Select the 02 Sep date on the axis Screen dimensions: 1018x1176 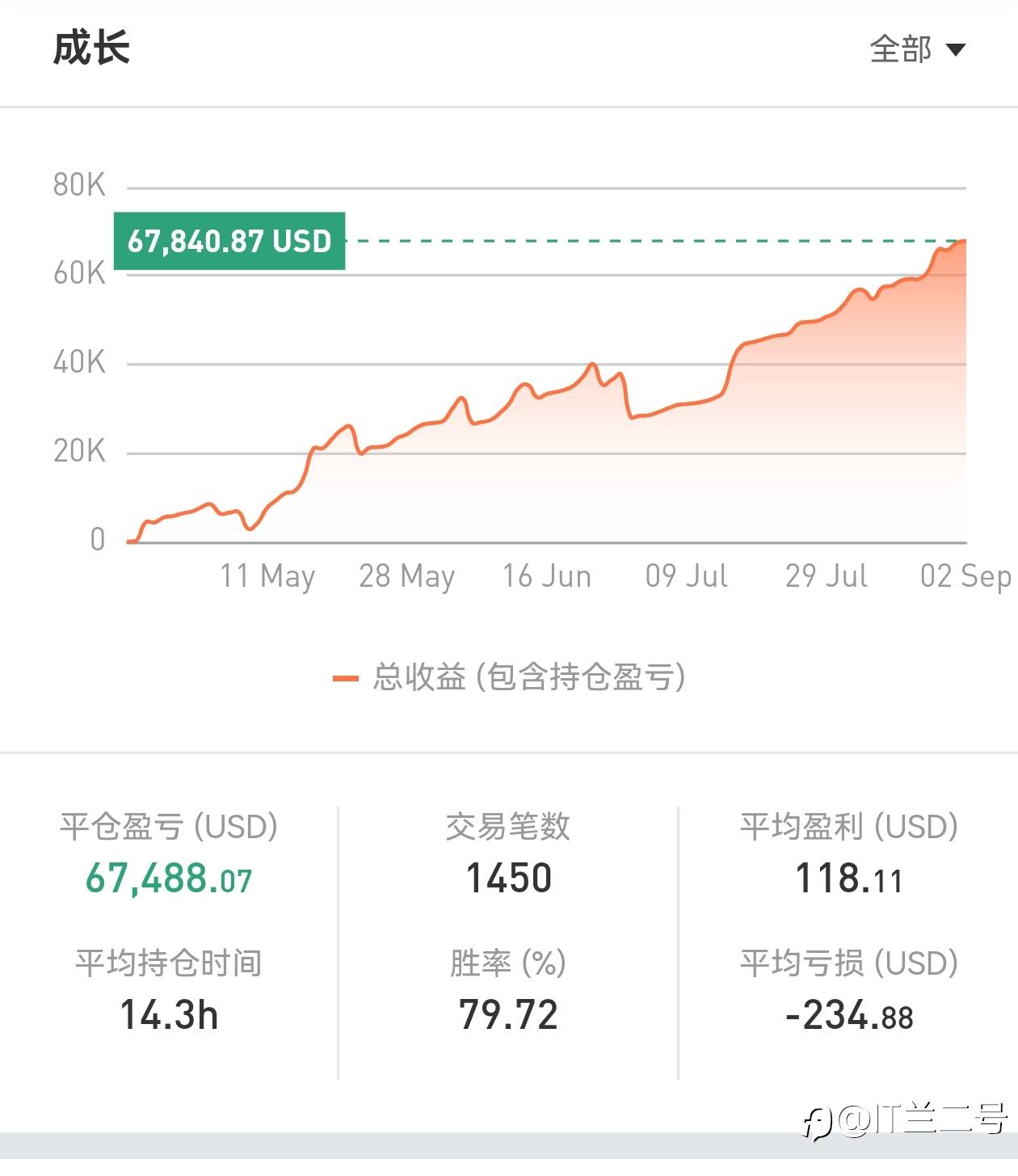pos(966,576)
